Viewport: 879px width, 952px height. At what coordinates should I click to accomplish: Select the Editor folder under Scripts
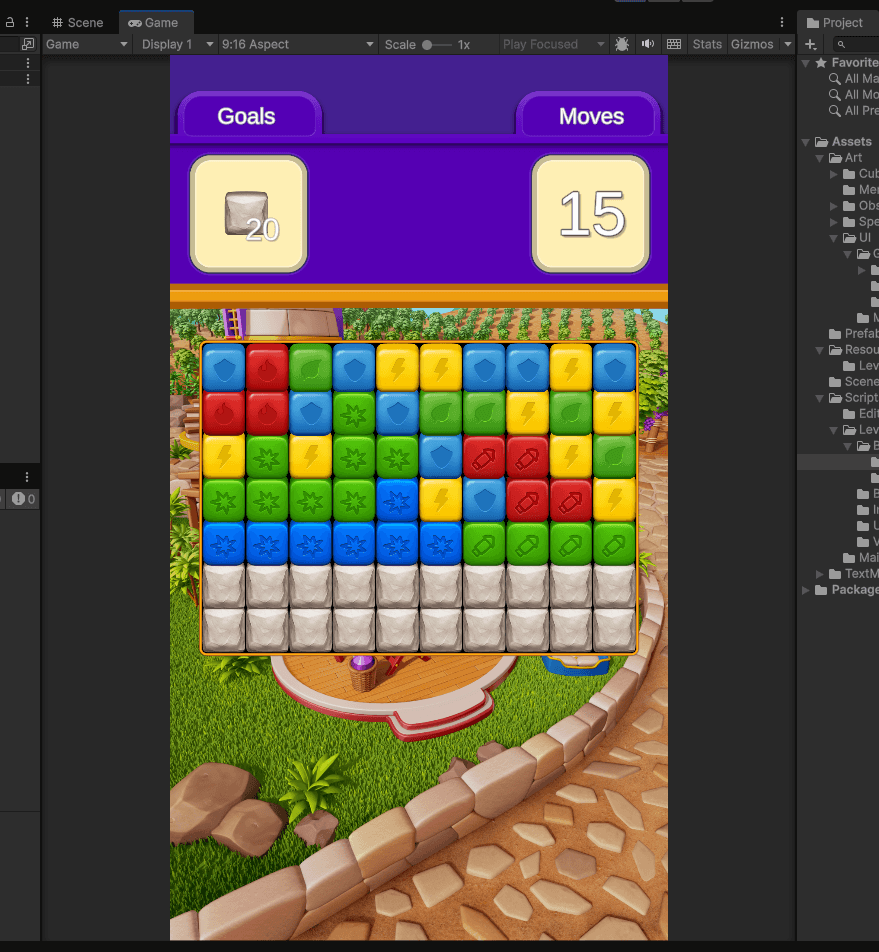tap(860, 413)
